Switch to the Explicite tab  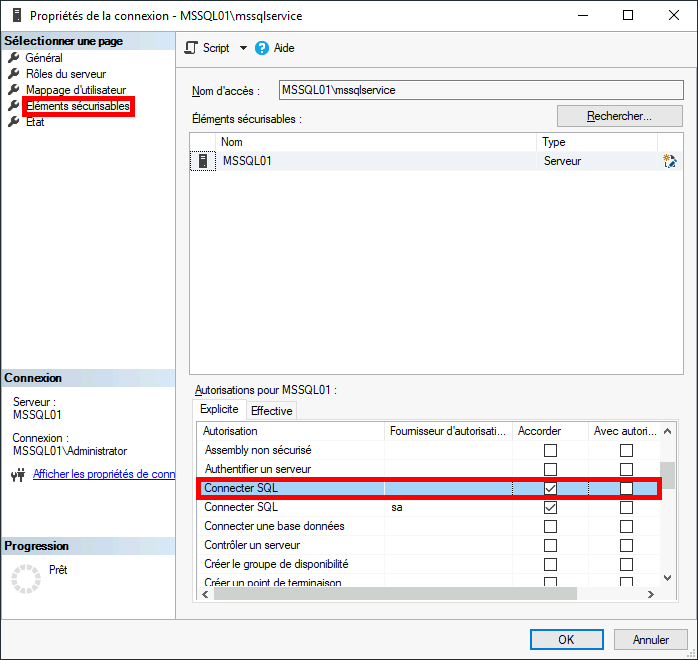219,409
